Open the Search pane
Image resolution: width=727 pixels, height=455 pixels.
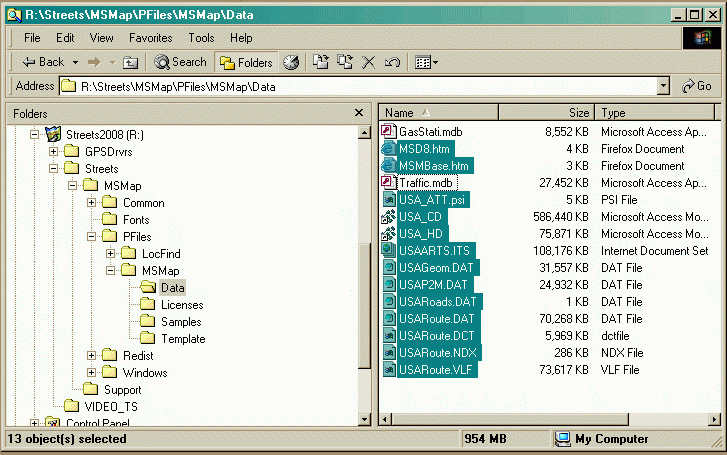point(180,62)
